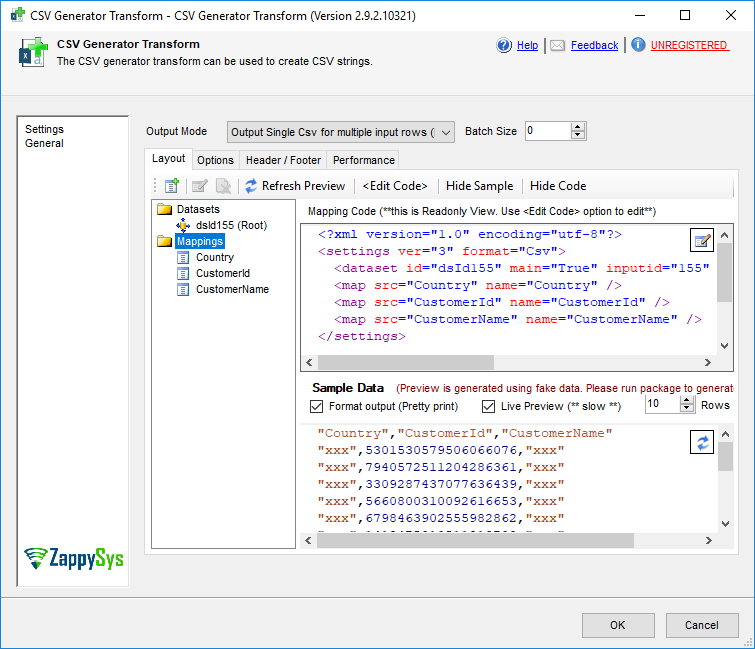Toggle Format output (Pretty print) checkbox
This screenshot has width=755, height=649.
click(x=316, y=406)
